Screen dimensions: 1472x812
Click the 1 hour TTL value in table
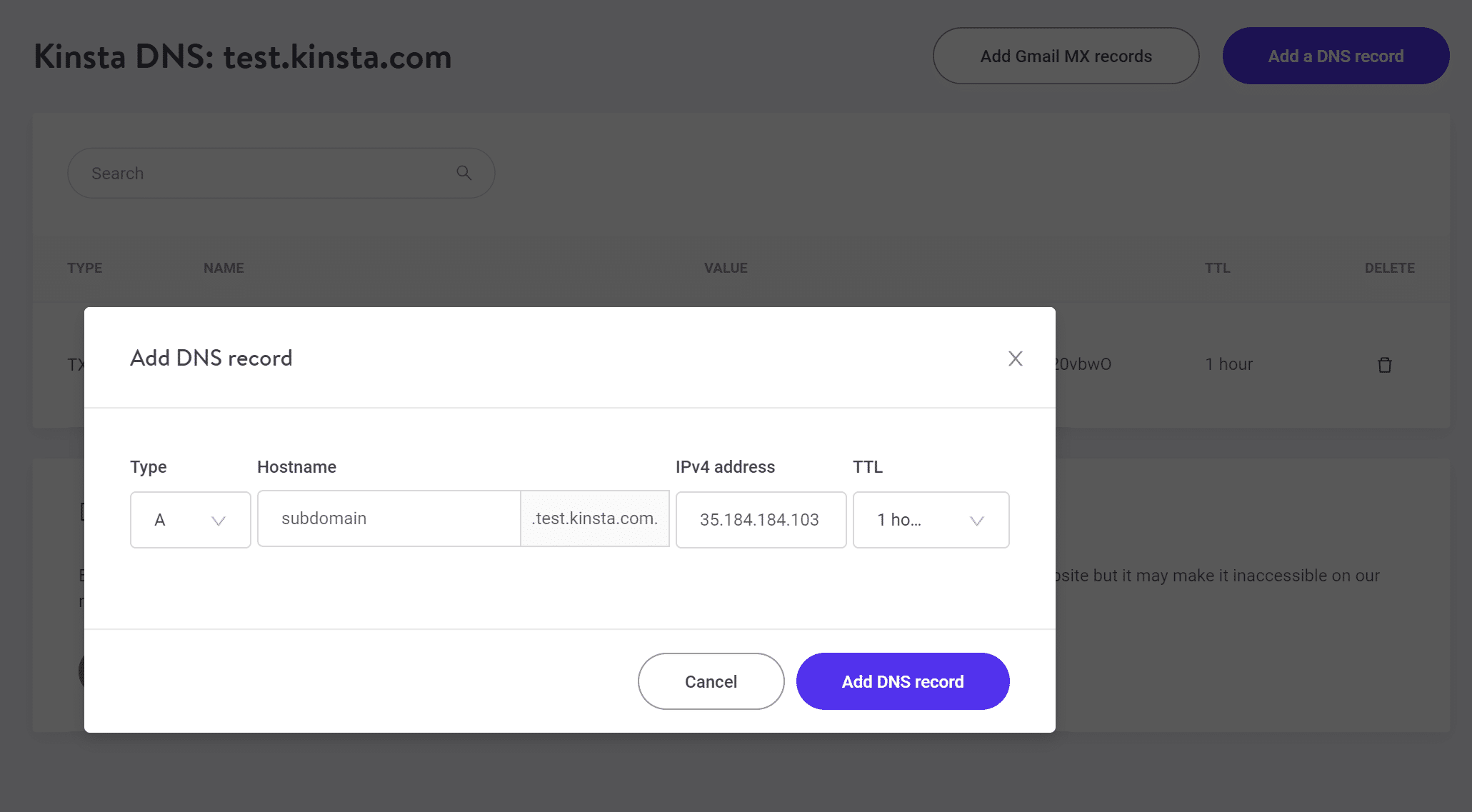coord(1228,364)
